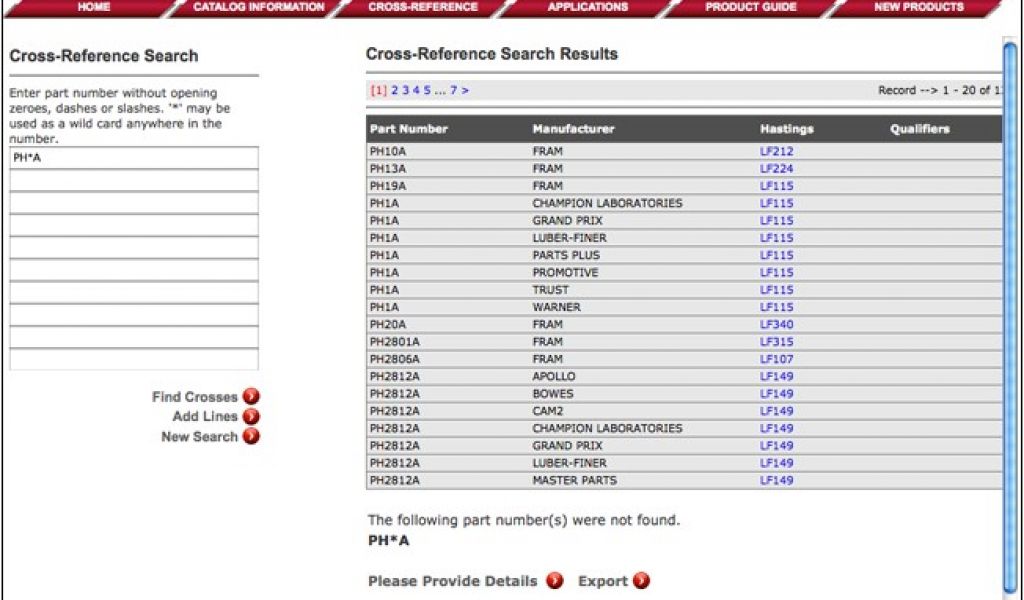Open Hastings part LF315 link
Image resolution: width=1024 pixels, height=600 pixels.
[x=776, y=341]
